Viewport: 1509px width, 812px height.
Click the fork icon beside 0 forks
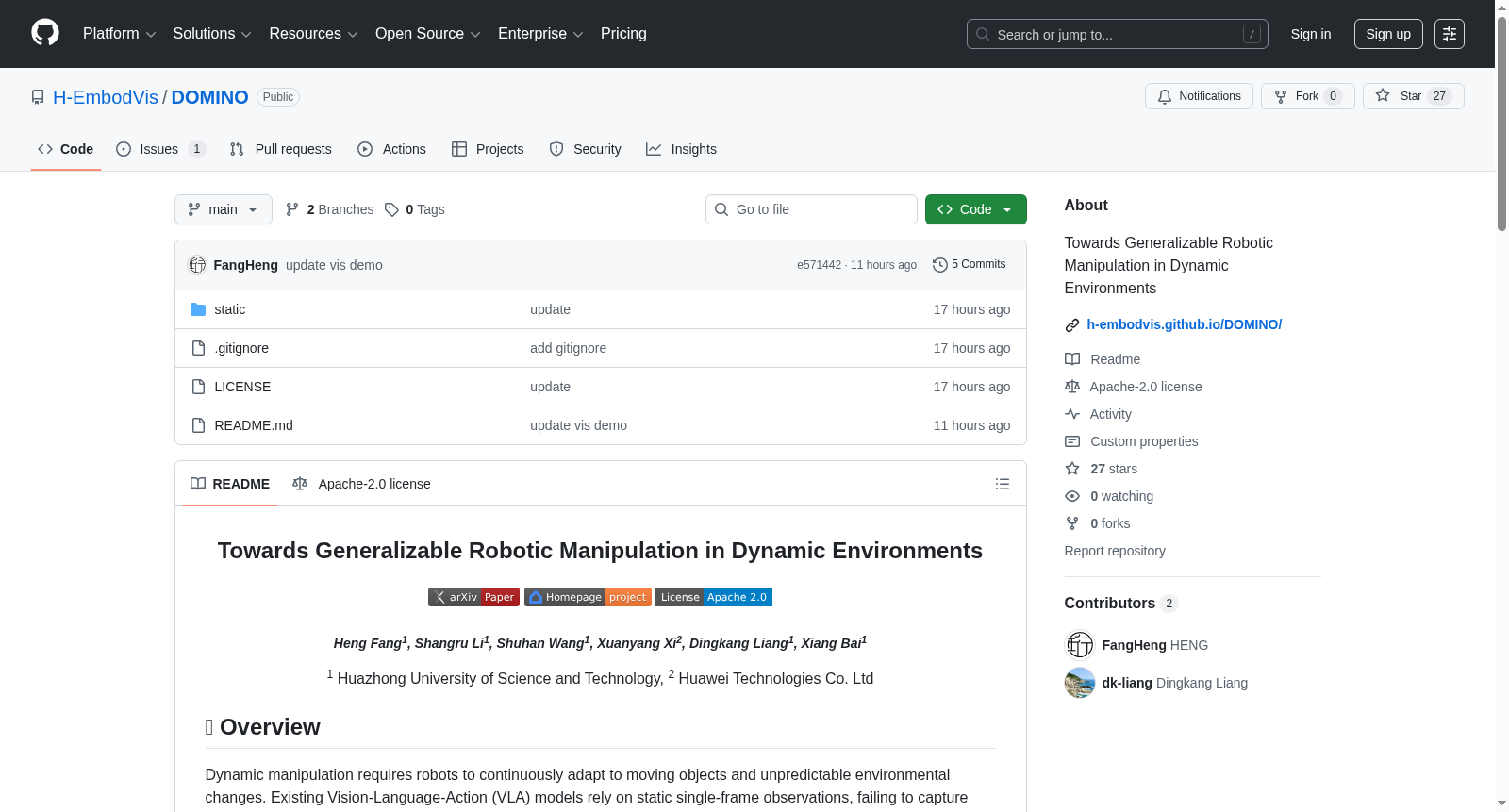click(1072, 523)
